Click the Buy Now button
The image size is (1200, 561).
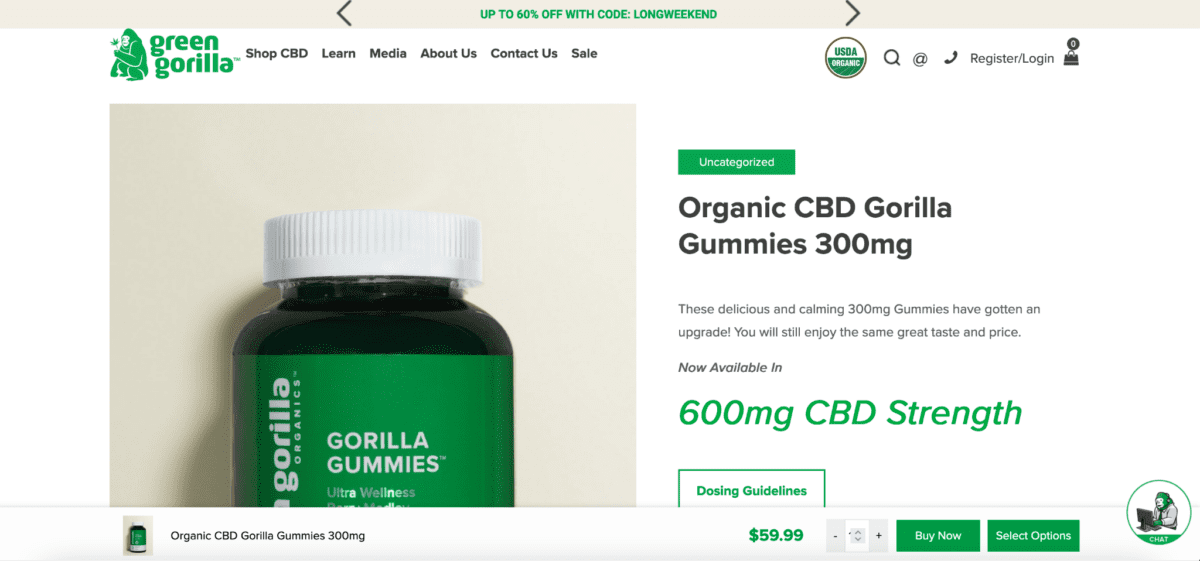(x=938, y=535)
